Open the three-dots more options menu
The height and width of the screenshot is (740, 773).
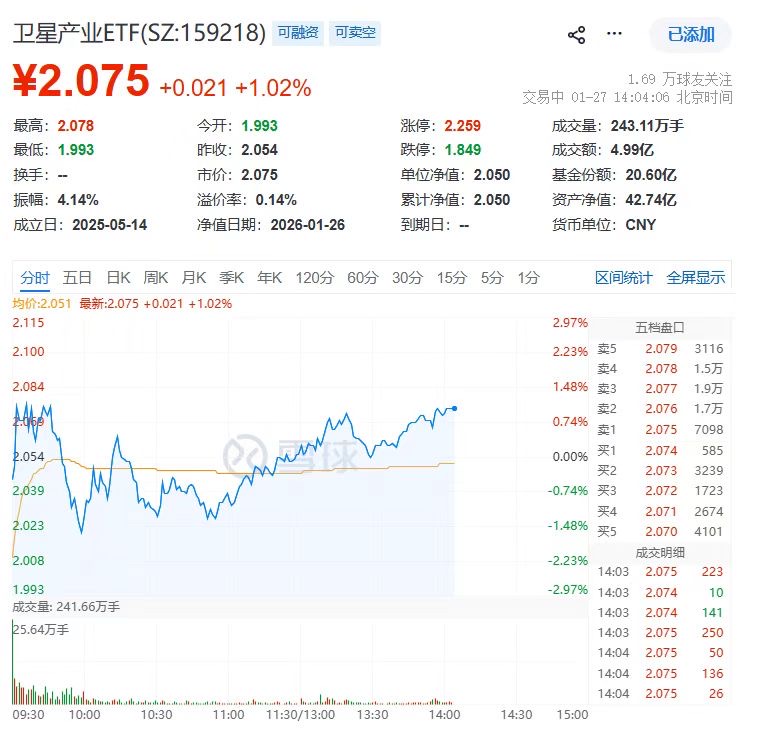614,34
